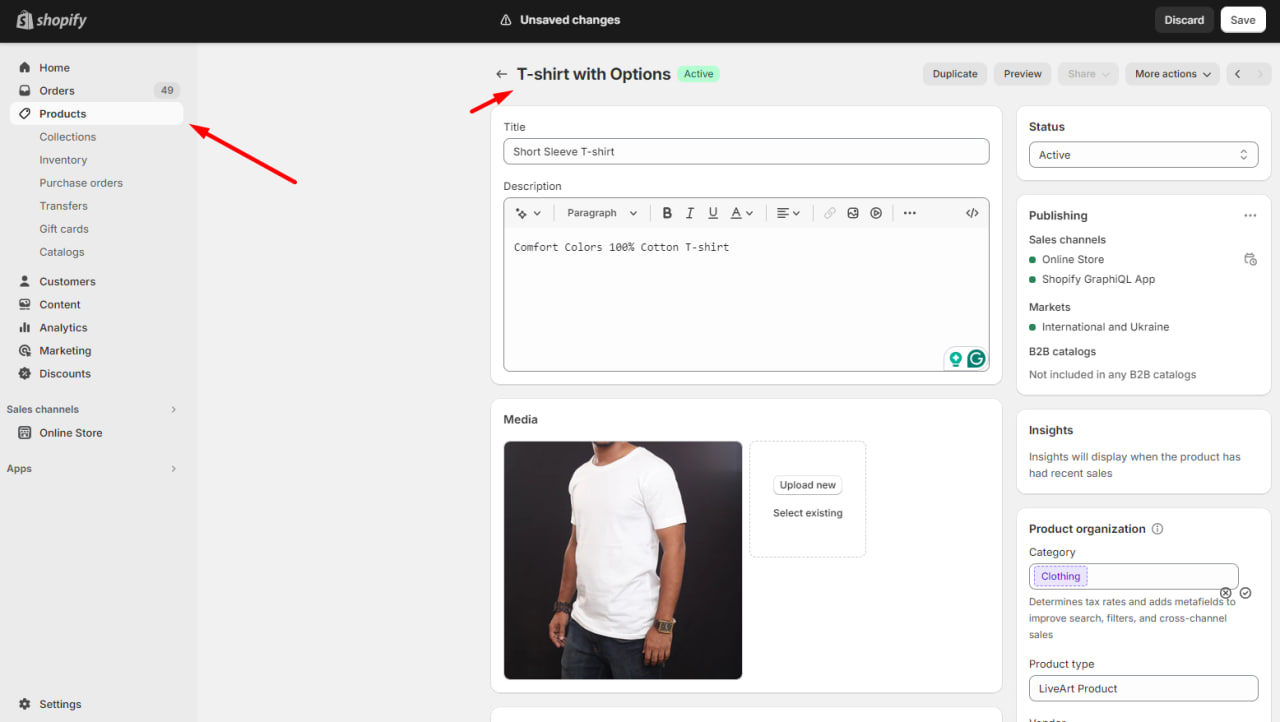This screenshot has height=722, width=1280.
Task: Click the confirm checkmark icon on Category field
Action: [1245, 593]
